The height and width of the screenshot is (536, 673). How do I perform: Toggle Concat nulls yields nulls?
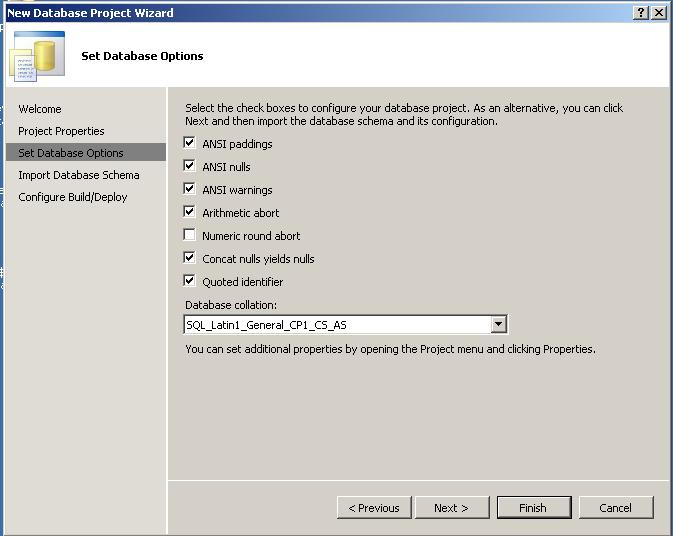[x=189, y=257]
